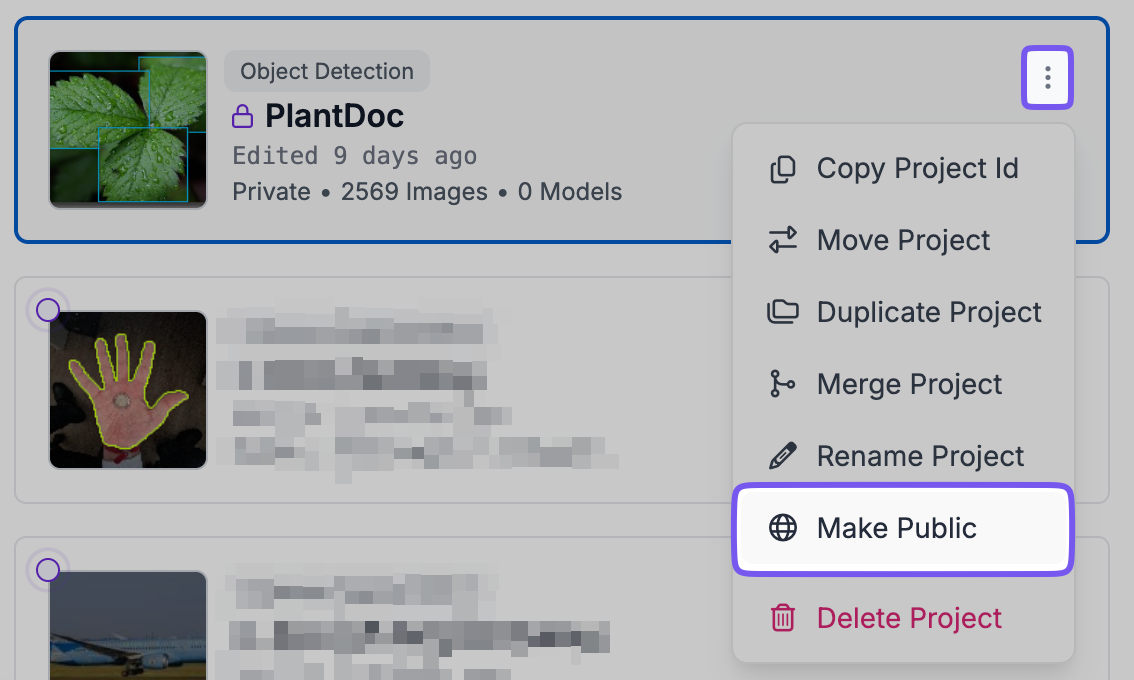
Task: Choose Merge Project from the menu
Action: [909, 384]
